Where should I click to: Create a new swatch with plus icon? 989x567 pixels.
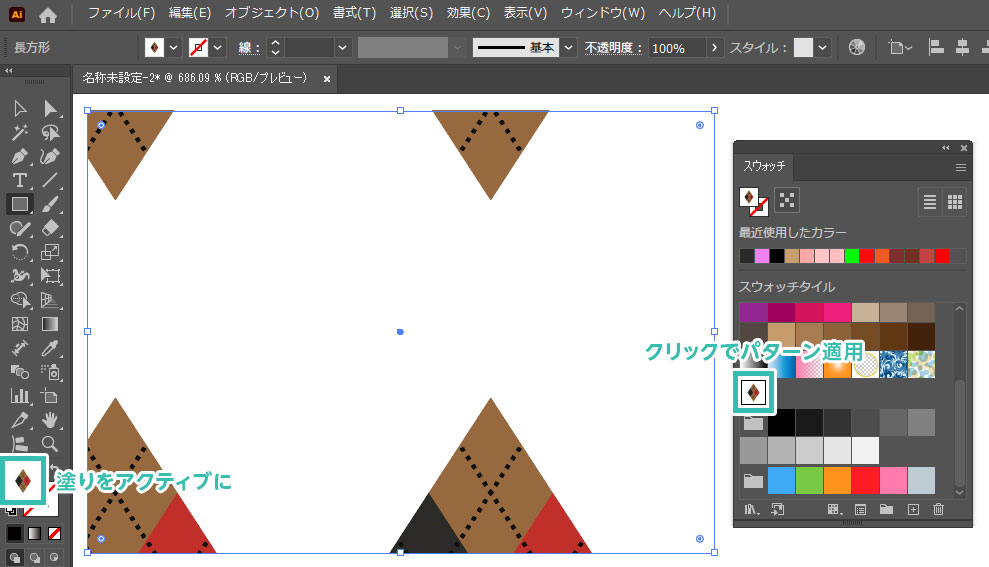click(912, 510)
